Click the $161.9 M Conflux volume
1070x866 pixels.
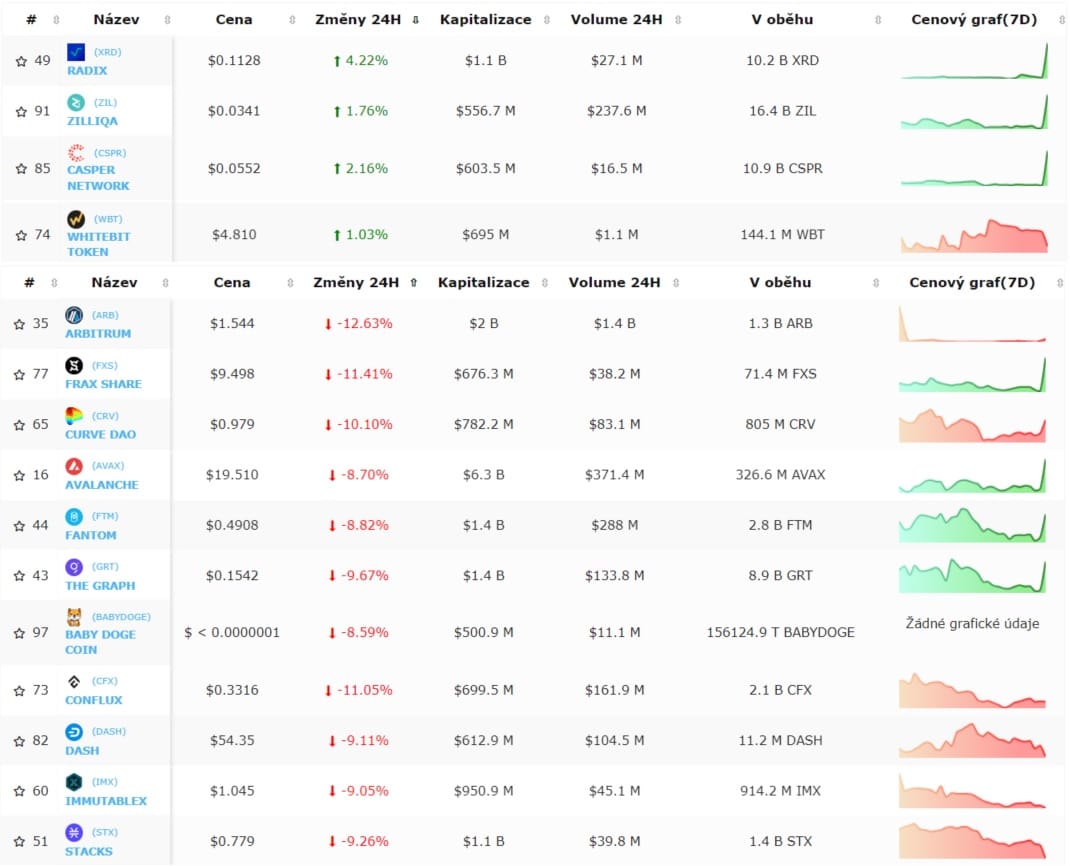tap(614, 690)
